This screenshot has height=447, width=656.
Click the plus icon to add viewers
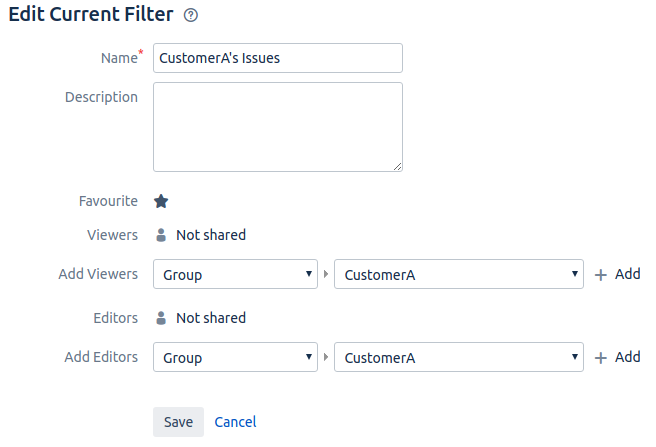601,275
